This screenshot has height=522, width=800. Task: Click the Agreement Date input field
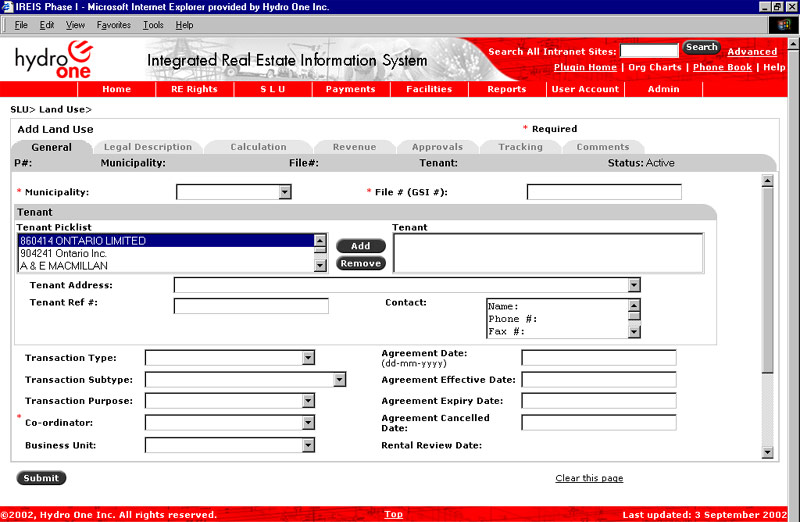[x=599, y=358]
